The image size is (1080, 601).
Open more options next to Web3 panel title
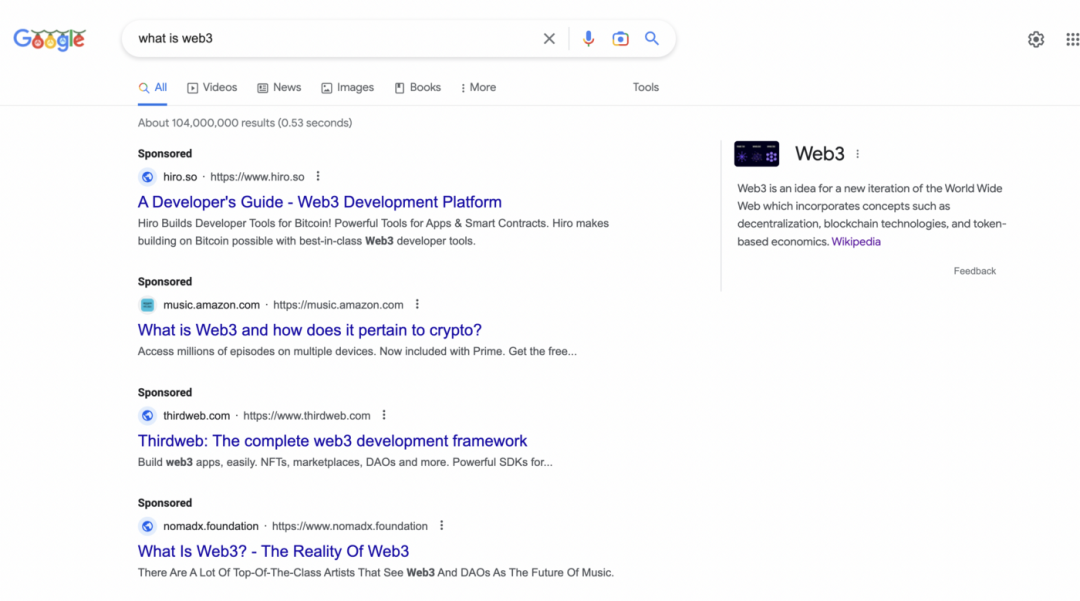[857, 154]
